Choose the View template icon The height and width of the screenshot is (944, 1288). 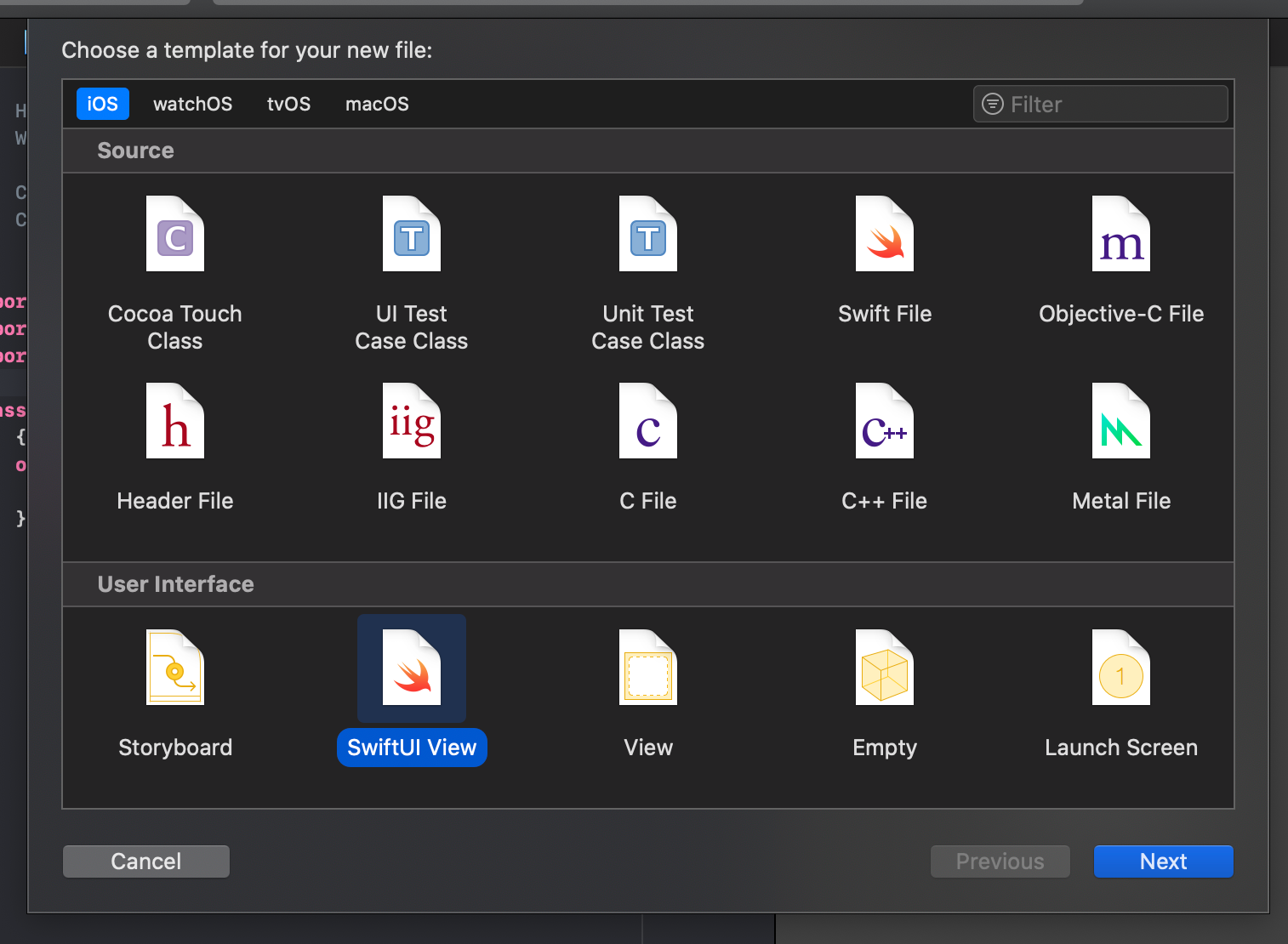[648, 668]
